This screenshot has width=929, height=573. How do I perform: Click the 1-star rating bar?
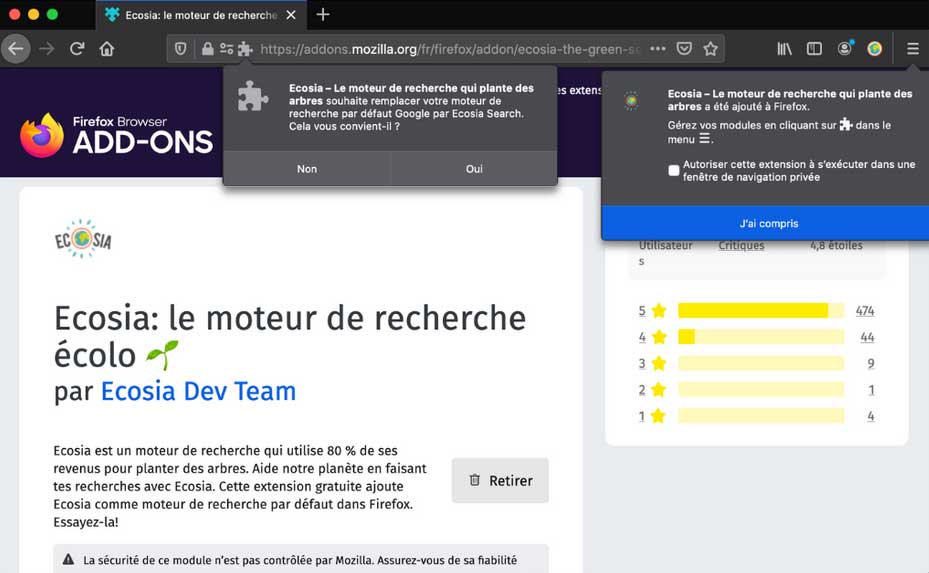point(761,416)
